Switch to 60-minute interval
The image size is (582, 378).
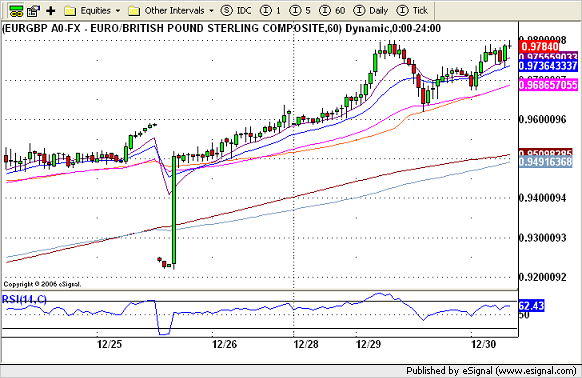coord(332,11)
